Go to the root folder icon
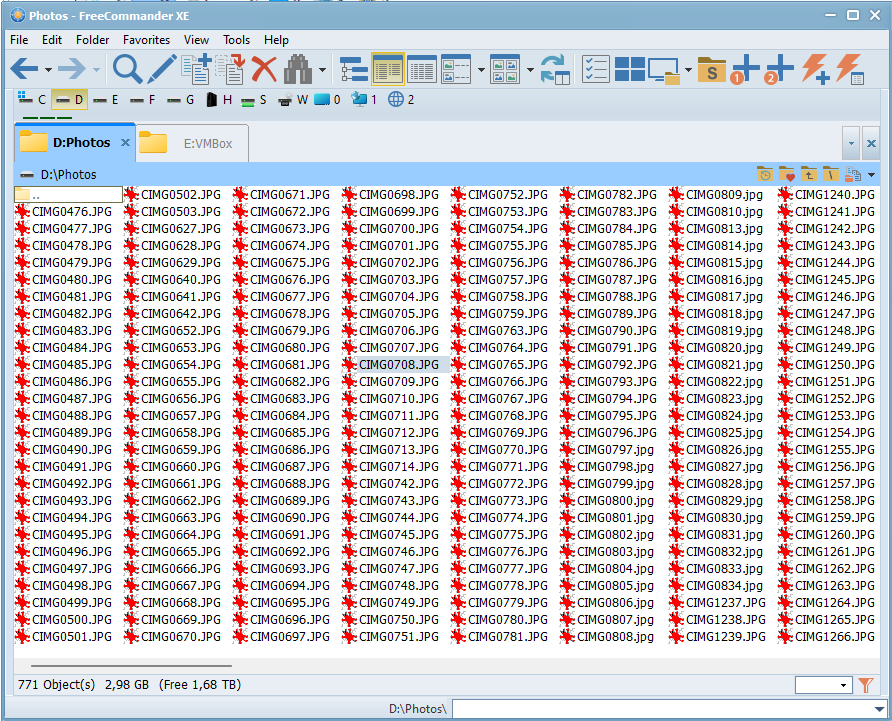This screenshot has height=721, width=892. tap(831, 174)
